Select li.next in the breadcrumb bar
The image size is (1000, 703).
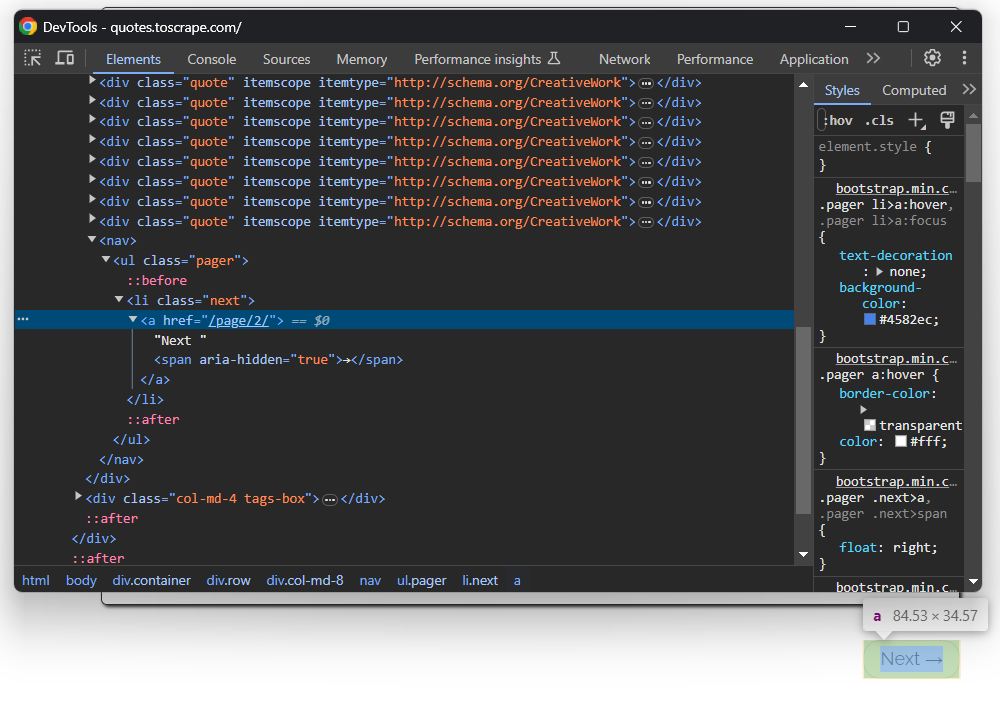point(480,580)
